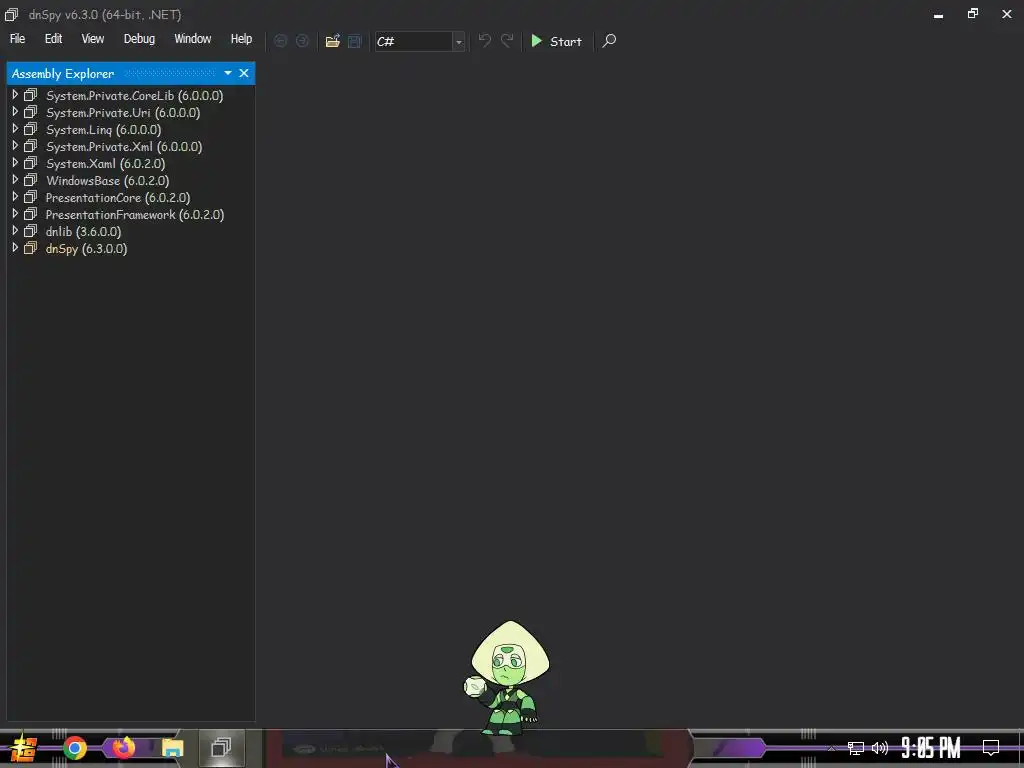Click the PresentationCore assembly icon
The height and width of the screenshot is (768, 1024).
[30, 197]
